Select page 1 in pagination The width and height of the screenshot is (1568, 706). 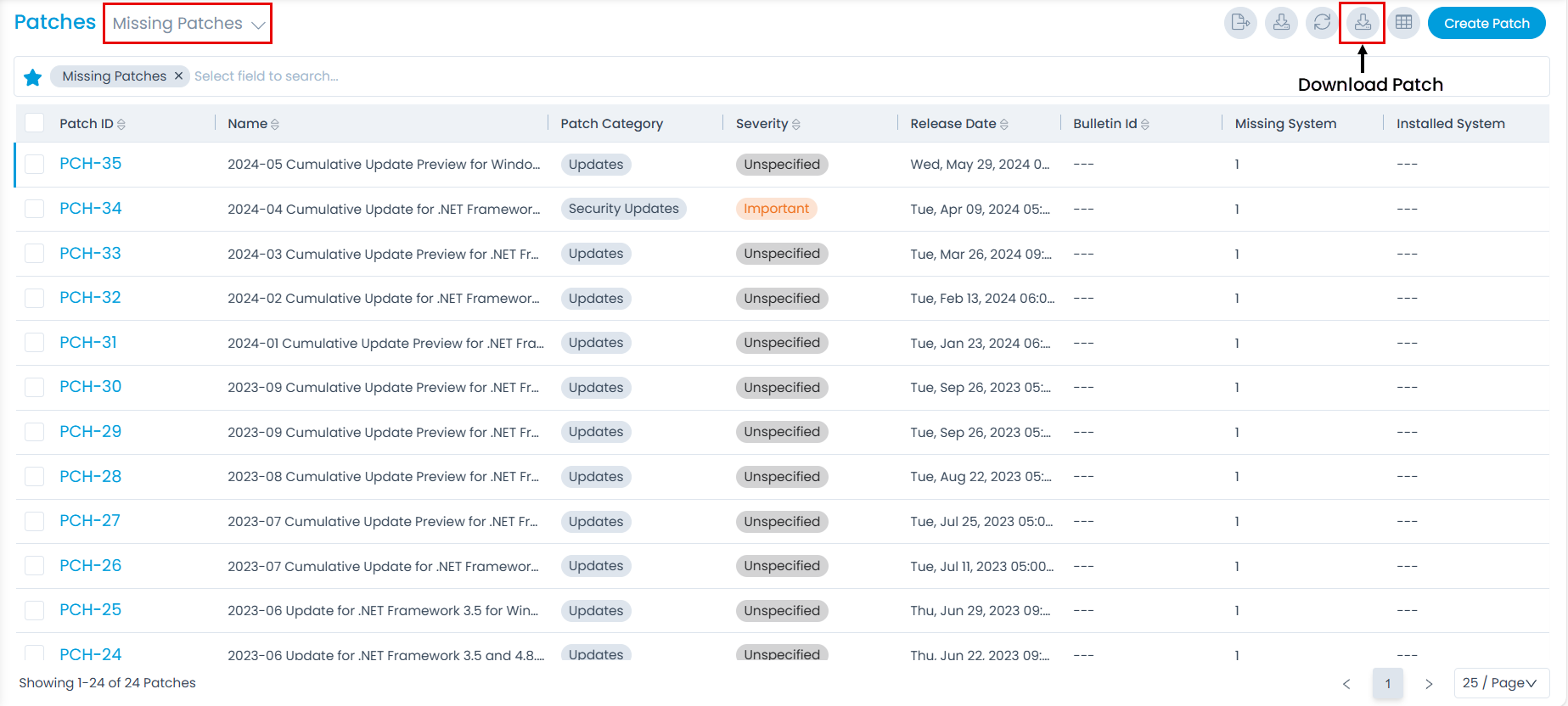[1388, 684]
